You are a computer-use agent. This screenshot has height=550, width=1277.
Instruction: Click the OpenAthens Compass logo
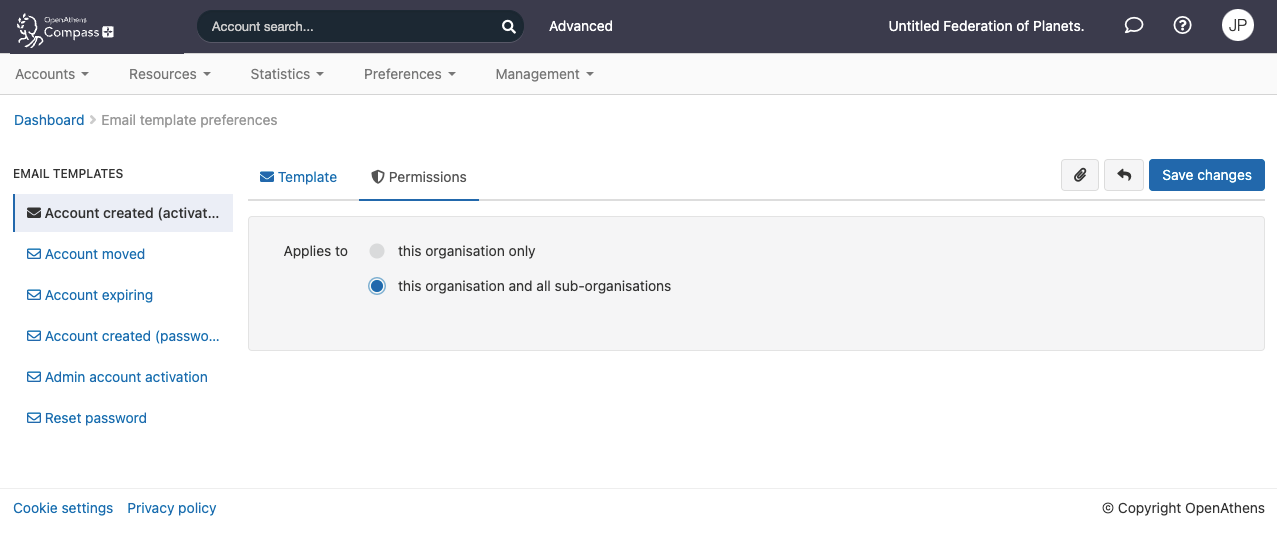click(66, 28)
